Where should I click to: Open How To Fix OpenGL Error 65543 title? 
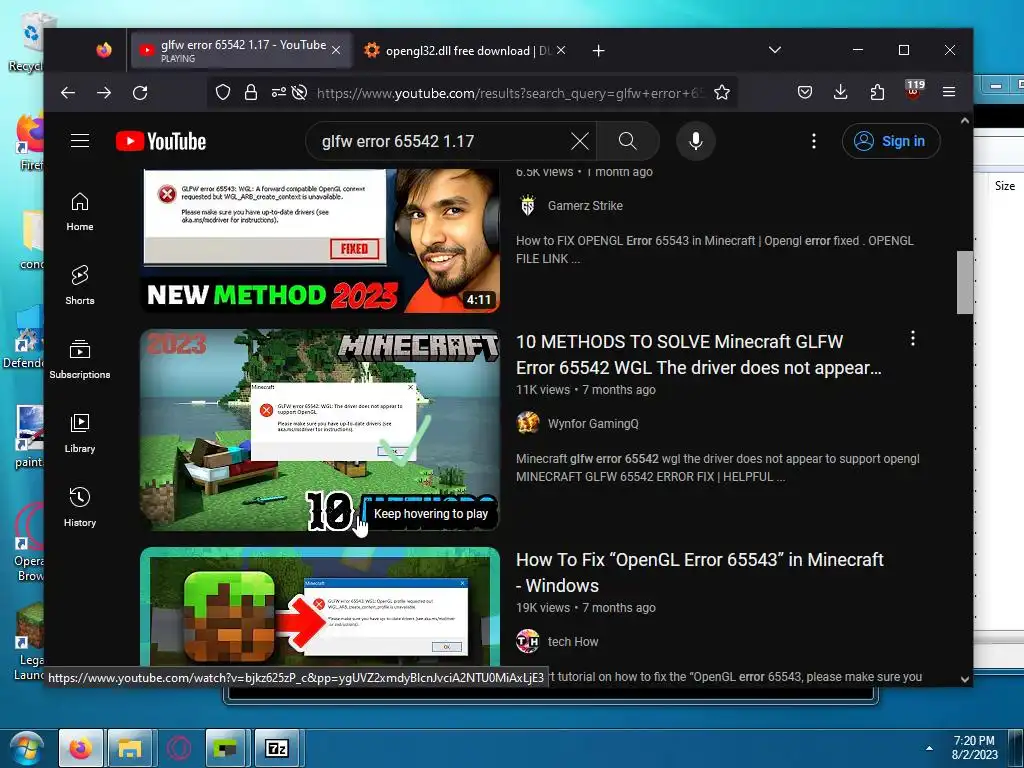coord(699,572)
